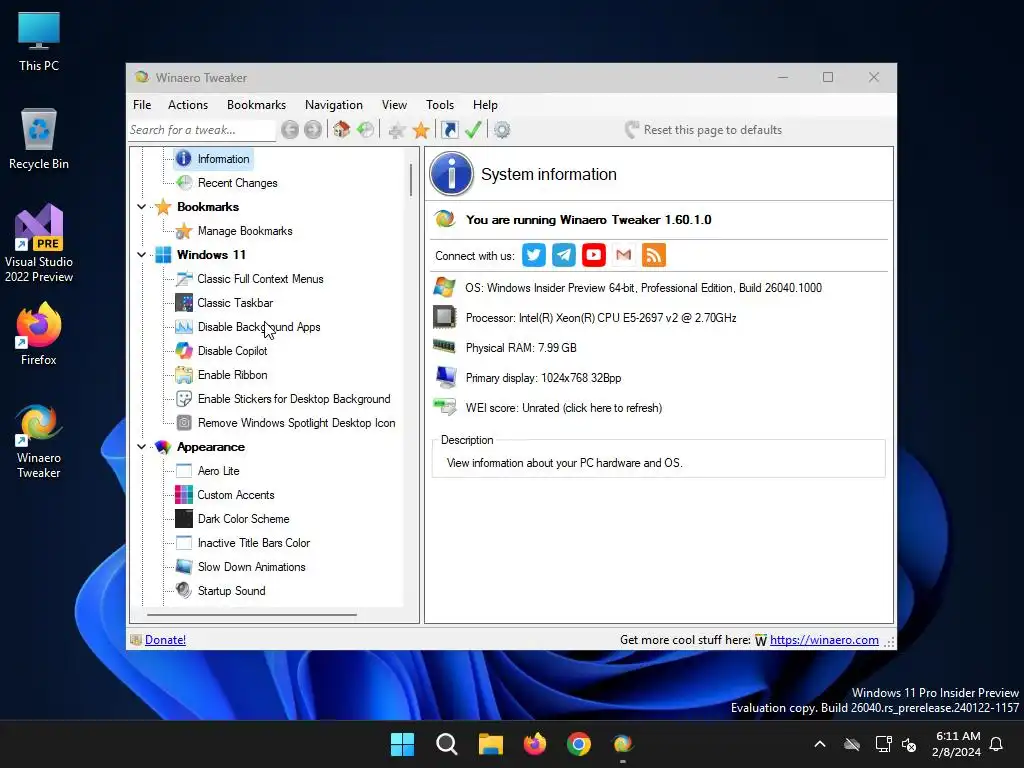Viewport: 1024px width, 768px height.
Task: Select Enable Stickers for Desktop Background
Action: click(x=294, y=399)
